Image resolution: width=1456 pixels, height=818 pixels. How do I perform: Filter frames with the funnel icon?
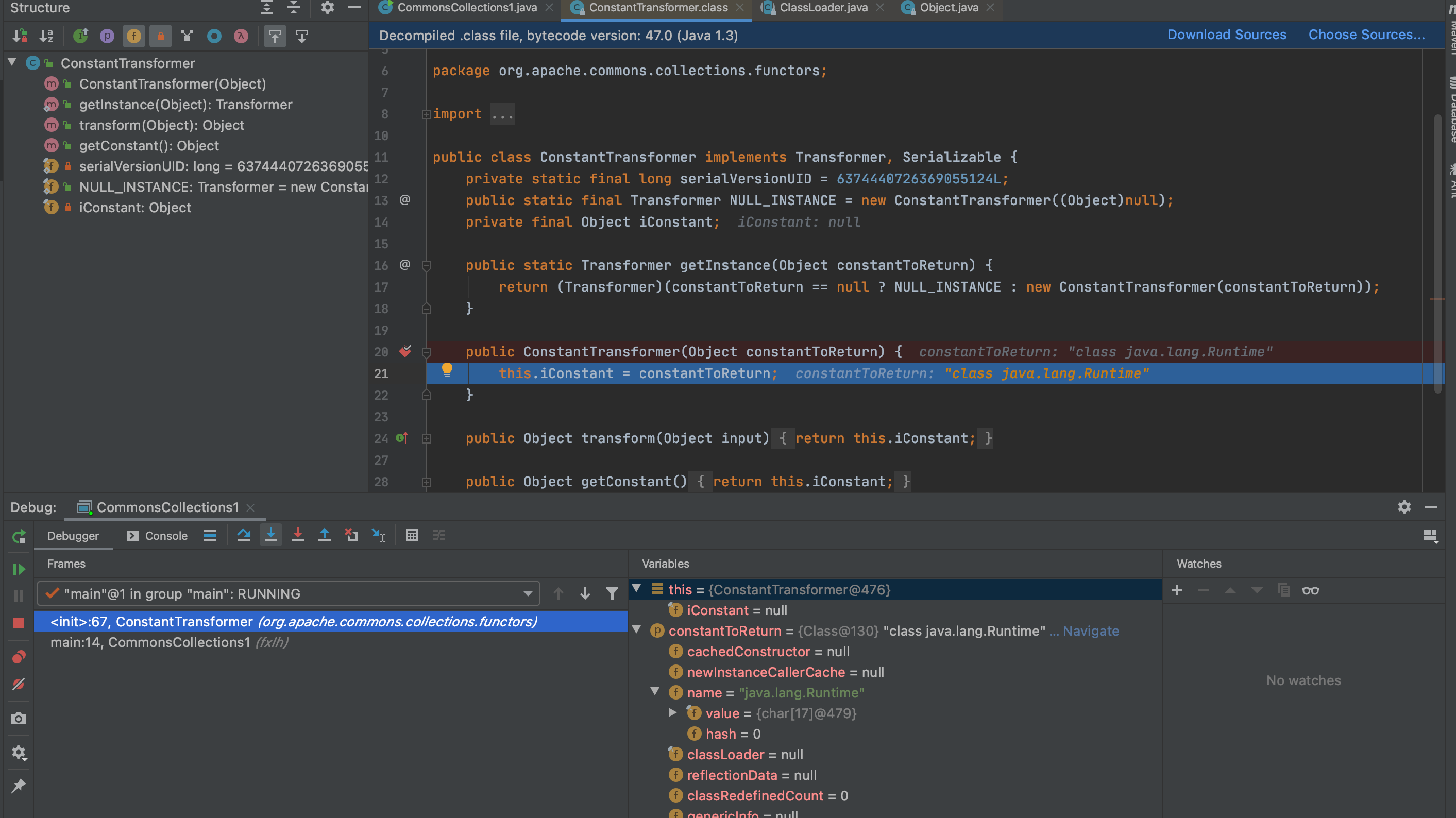pos(612,594)
